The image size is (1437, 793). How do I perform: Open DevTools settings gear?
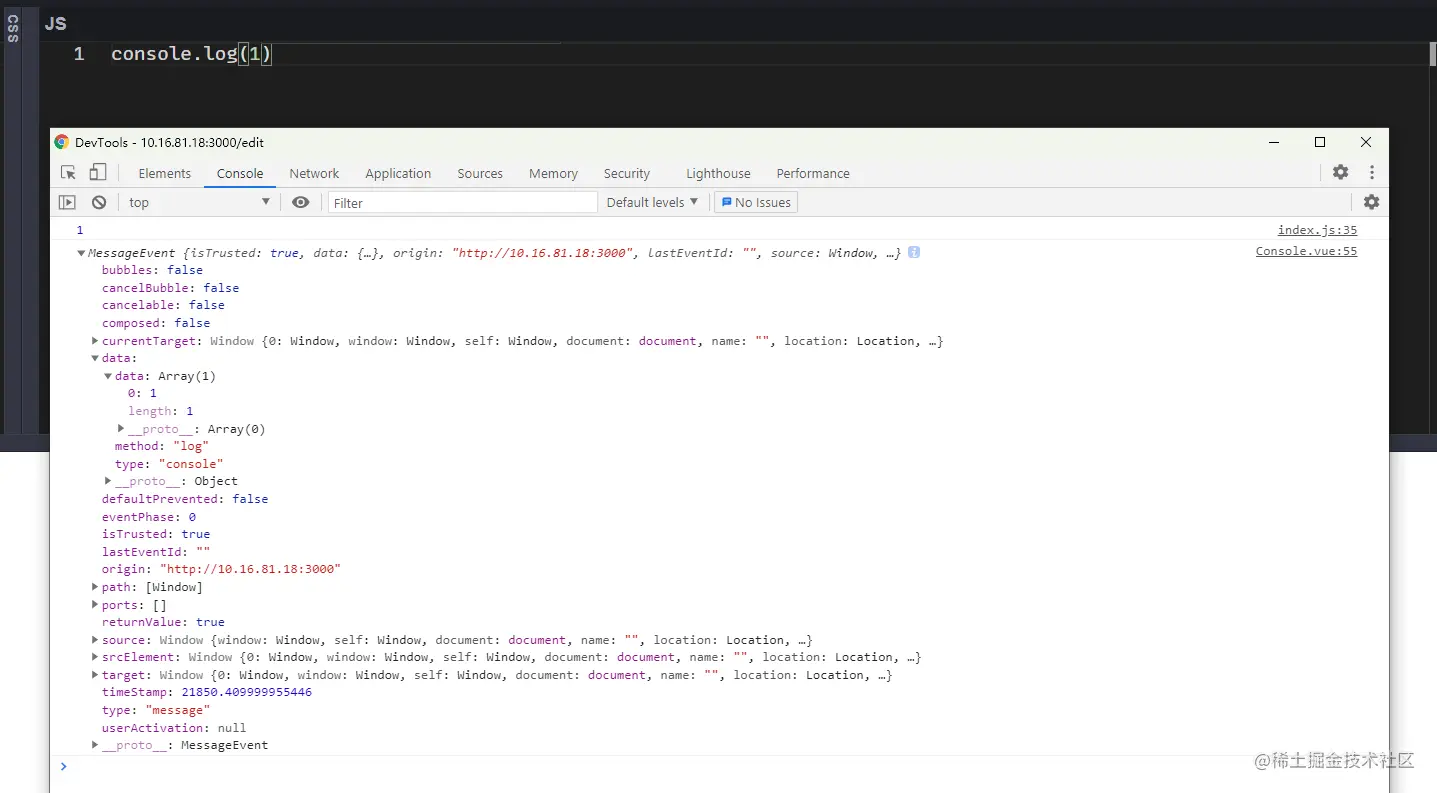pyautogui.click(x=1340, y=172)
